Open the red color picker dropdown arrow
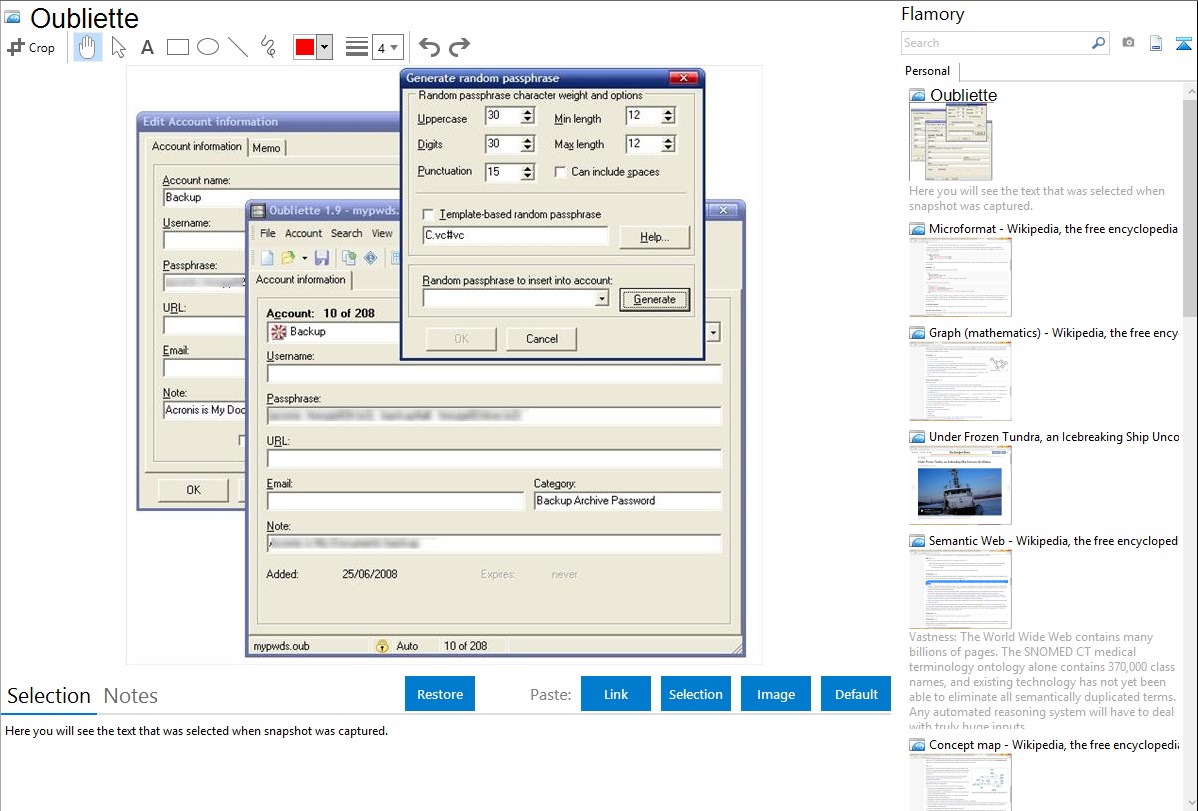 coord(324,47)
